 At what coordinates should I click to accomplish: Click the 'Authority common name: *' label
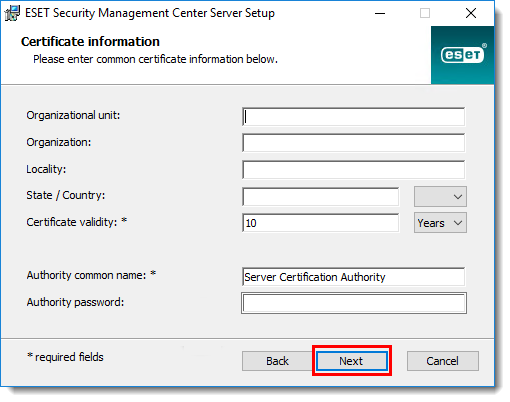pos(91,275)
